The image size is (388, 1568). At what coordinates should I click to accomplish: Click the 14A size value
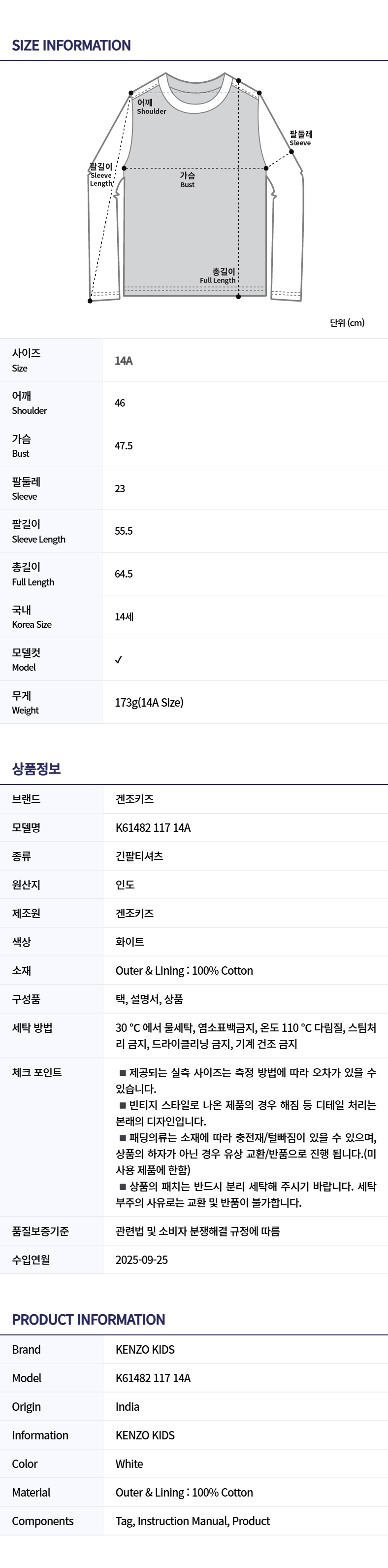click(x=124, y=360)
